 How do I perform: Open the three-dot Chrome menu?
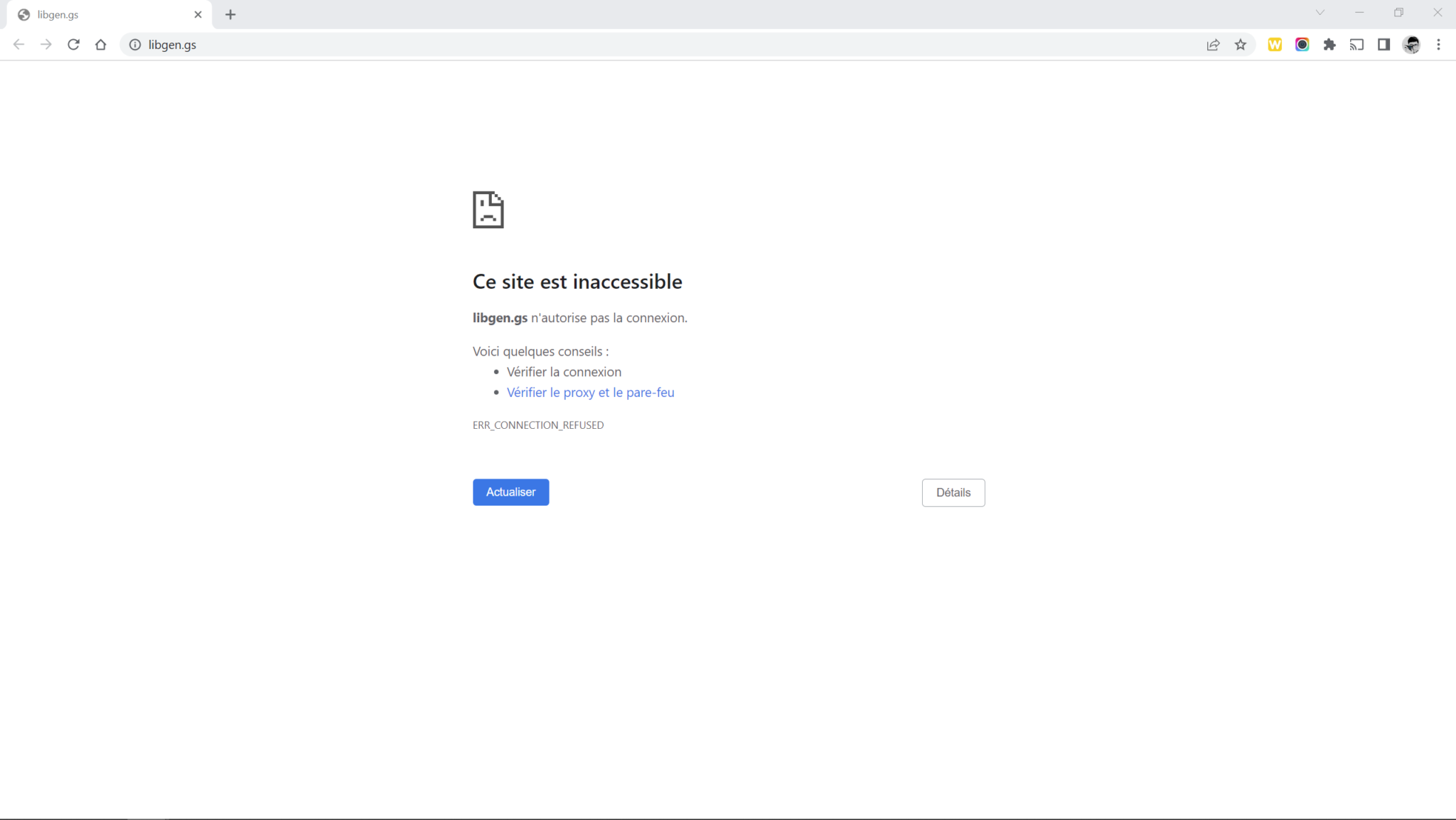pos(1439,44)
